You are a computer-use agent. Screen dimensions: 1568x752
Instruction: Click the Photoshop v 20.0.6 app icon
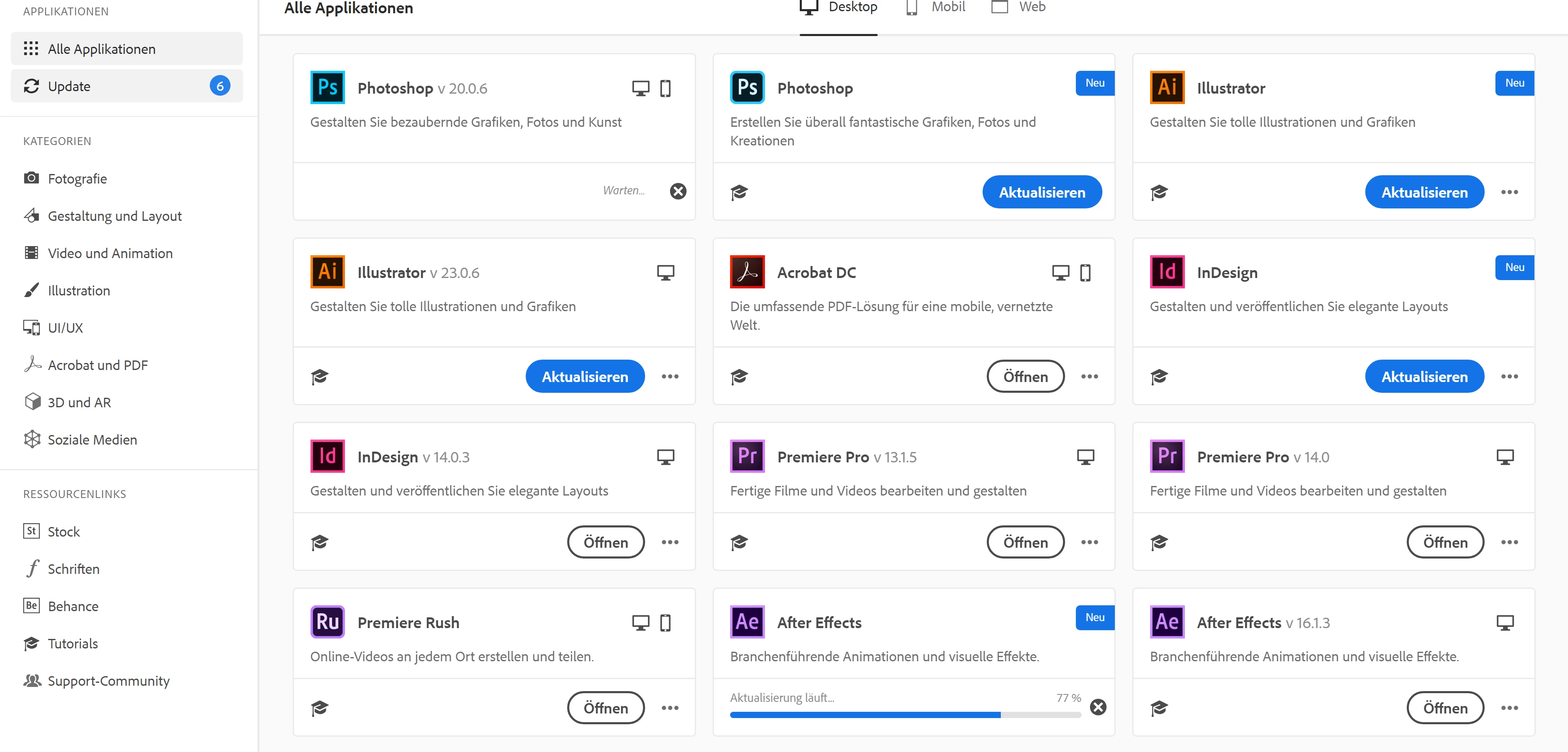(x=328, y=87)
